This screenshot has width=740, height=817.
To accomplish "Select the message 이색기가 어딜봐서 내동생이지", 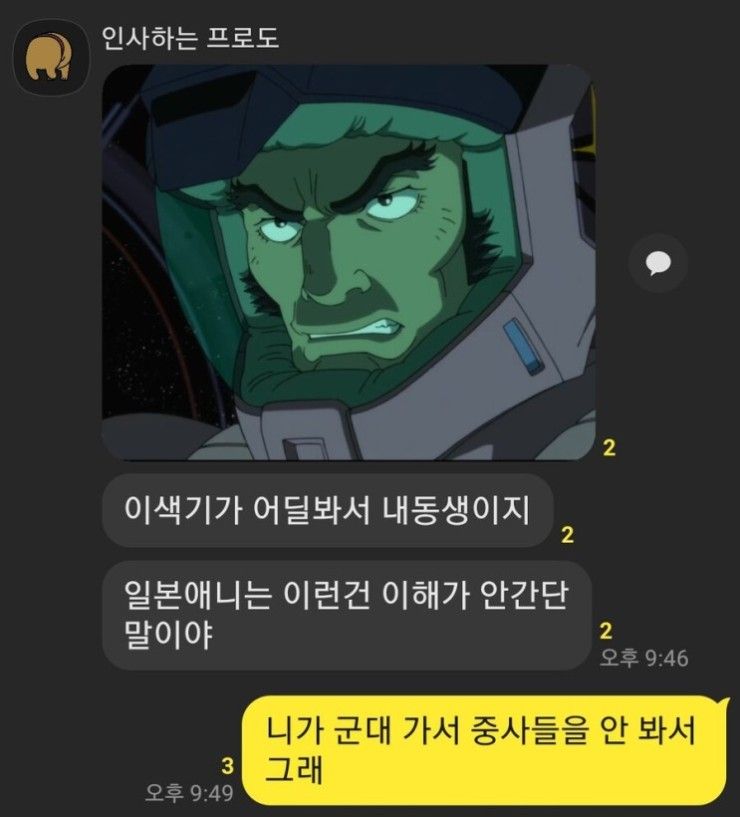I will (x=327, y=510).
